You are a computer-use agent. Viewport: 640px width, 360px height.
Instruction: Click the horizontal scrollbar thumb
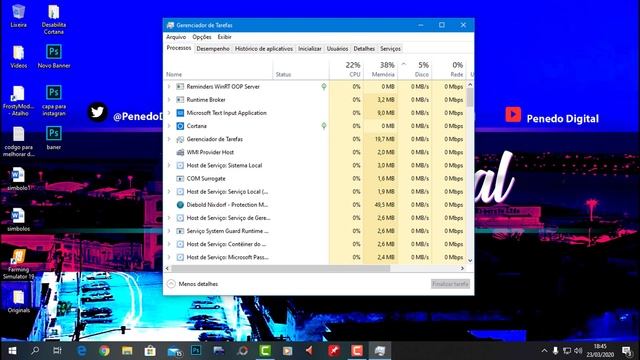click(x=280, y=268)
